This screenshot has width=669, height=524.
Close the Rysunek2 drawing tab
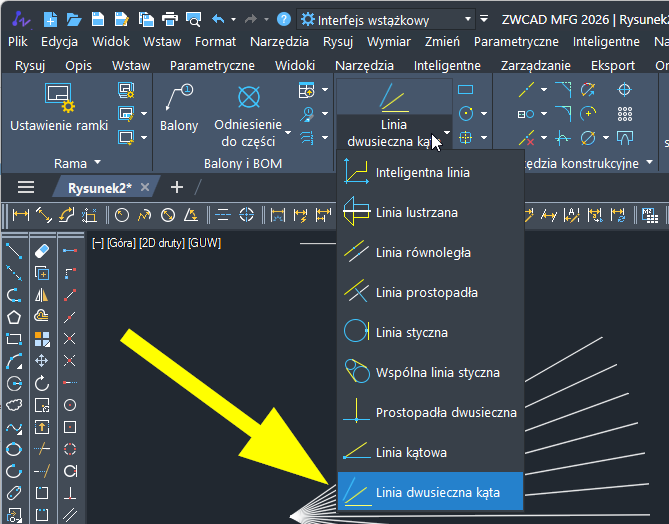[x=144, y=187]
